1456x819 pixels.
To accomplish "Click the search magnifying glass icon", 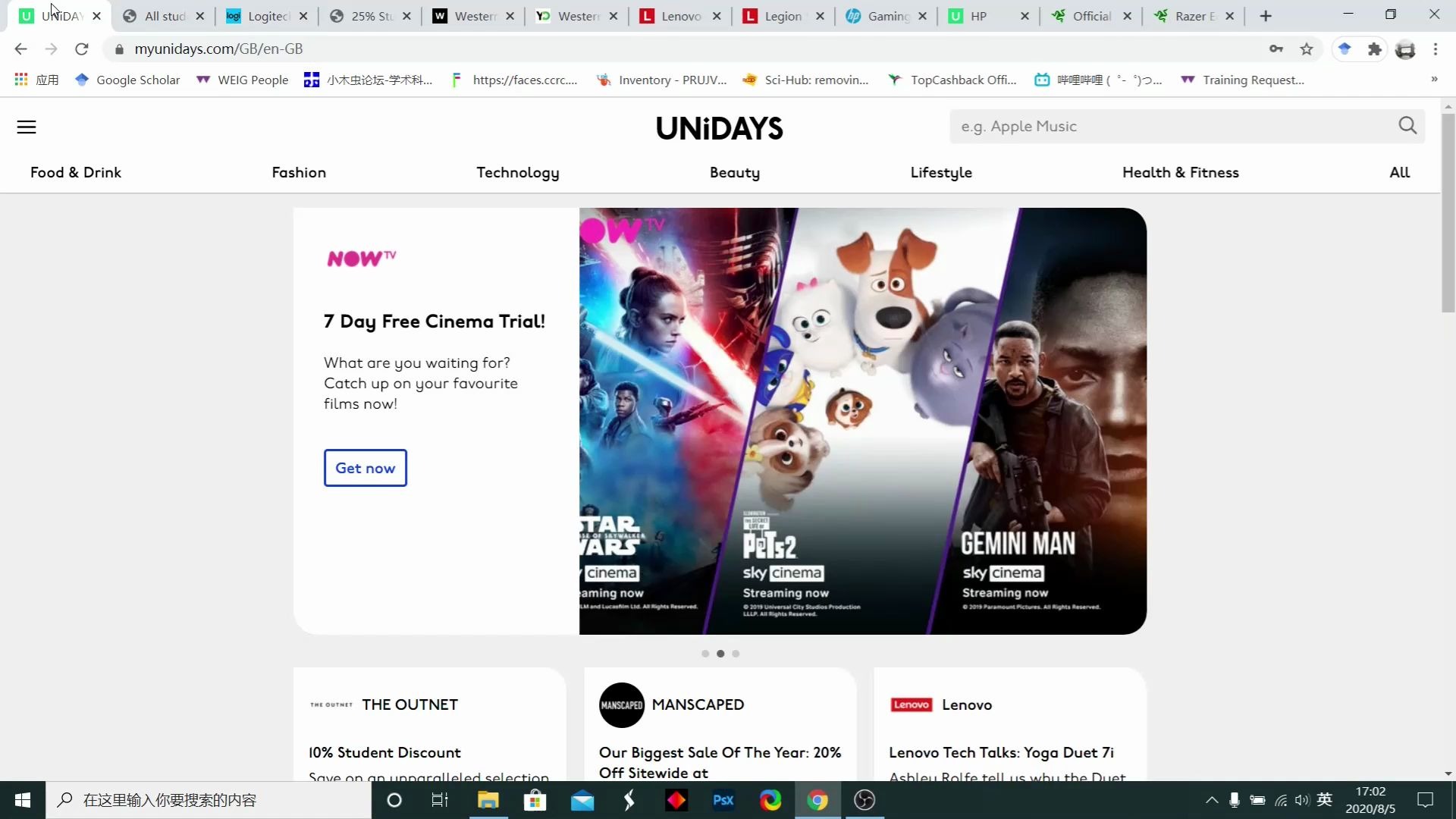I will (x=1408, y=126).
